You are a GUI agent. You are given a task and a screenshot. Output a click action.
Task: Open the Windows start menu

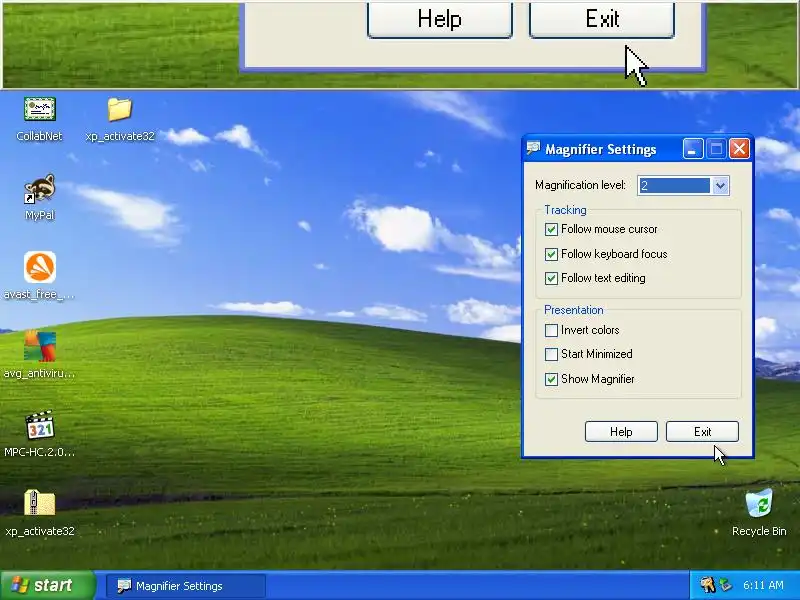coord(48,585)
